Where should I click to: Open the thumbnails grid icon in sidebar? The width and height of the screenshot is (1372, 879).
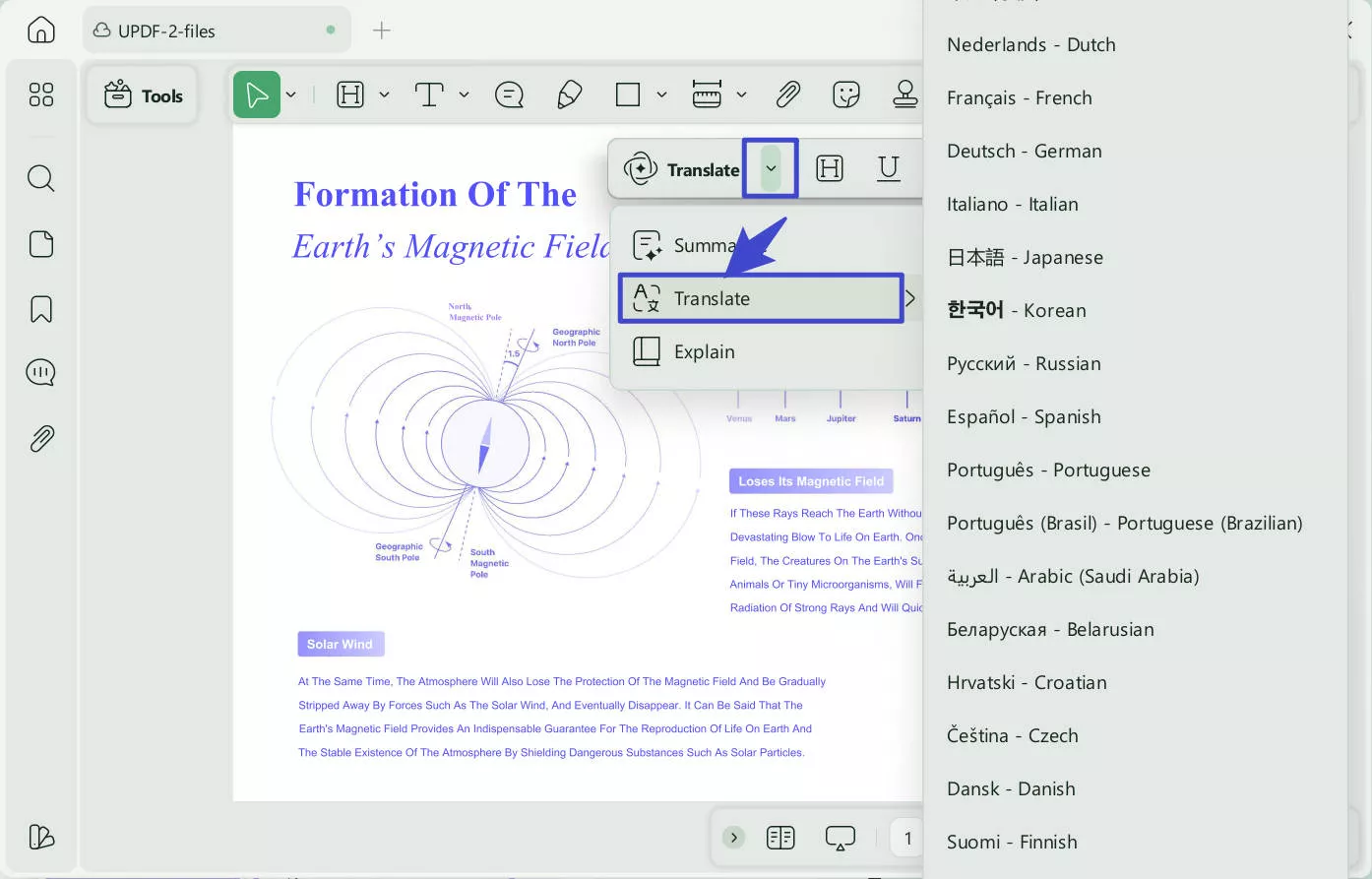click(41, 94)
